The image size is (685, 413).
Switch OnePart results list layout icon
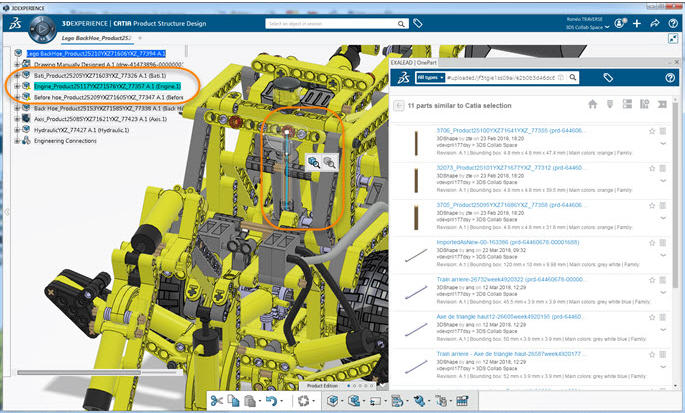[627, 104]
